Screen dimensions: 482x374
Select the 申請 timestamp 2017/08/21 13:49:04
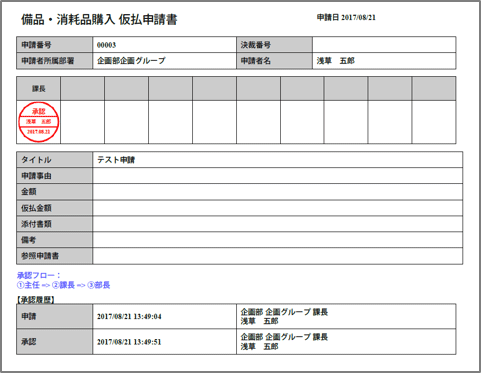pos(129,316)
